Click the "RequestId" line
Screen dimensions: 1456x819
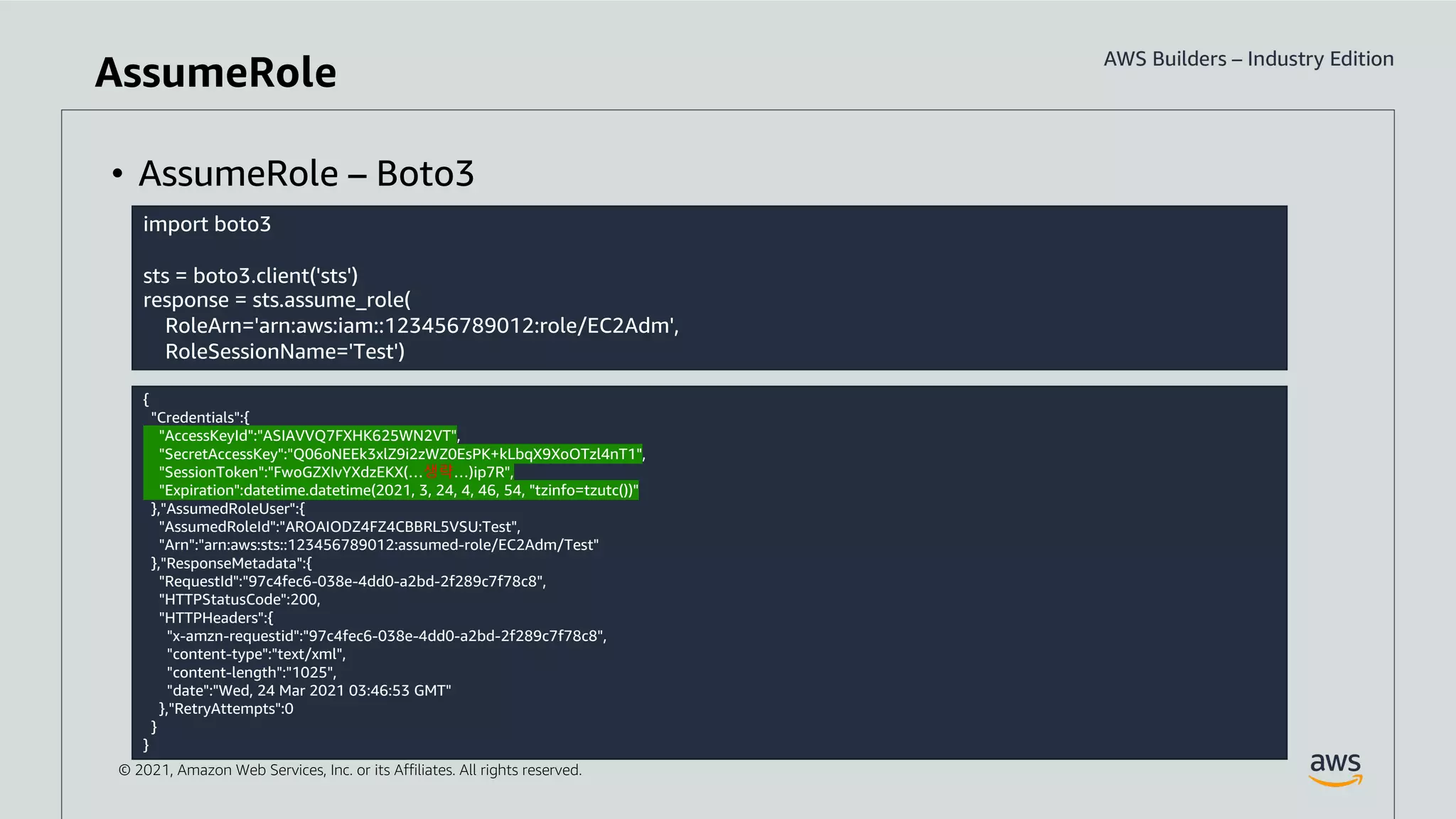tap(352, 582)
